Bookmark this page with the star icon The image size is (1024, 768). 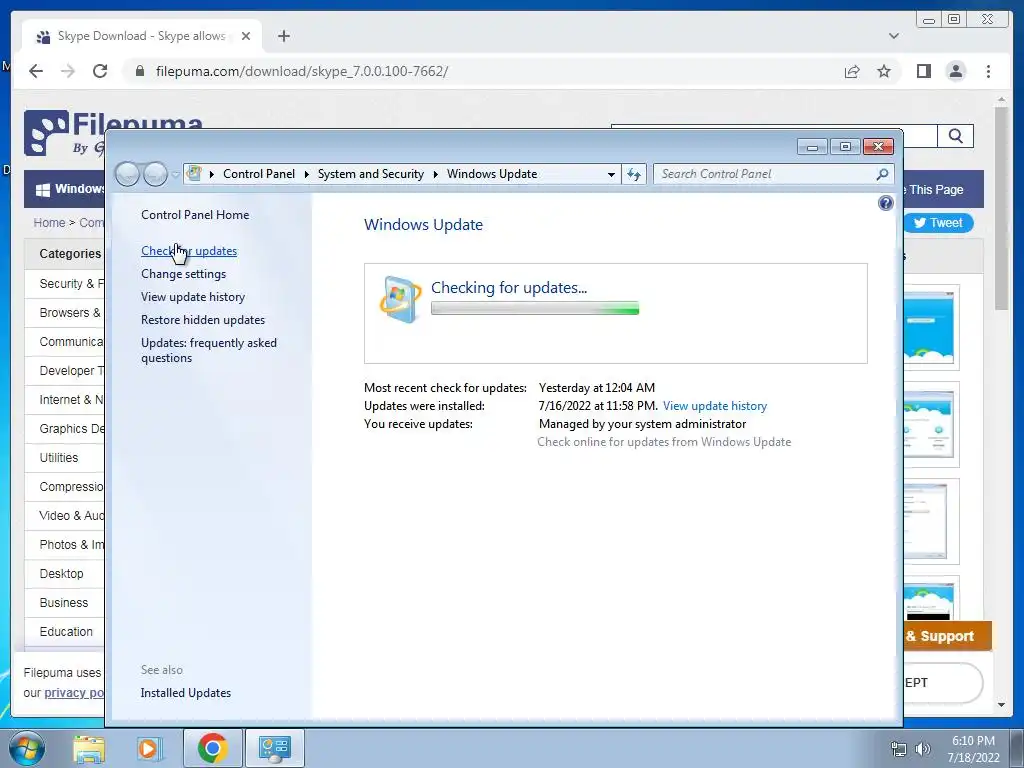tap(884, 71)
